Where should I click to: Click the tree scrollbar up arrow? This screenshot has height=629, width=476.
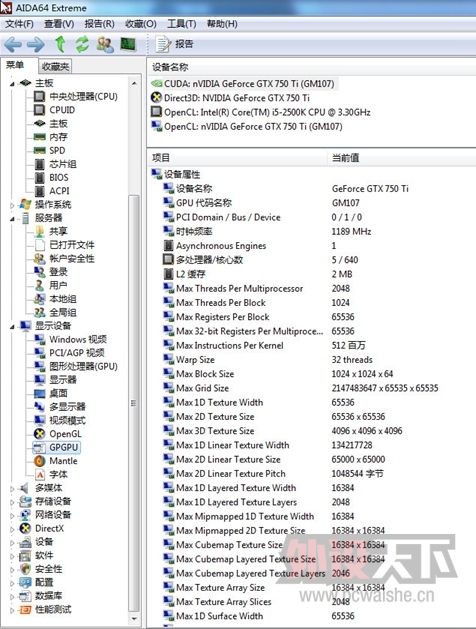pyautogui.click(x=134, y=83)
